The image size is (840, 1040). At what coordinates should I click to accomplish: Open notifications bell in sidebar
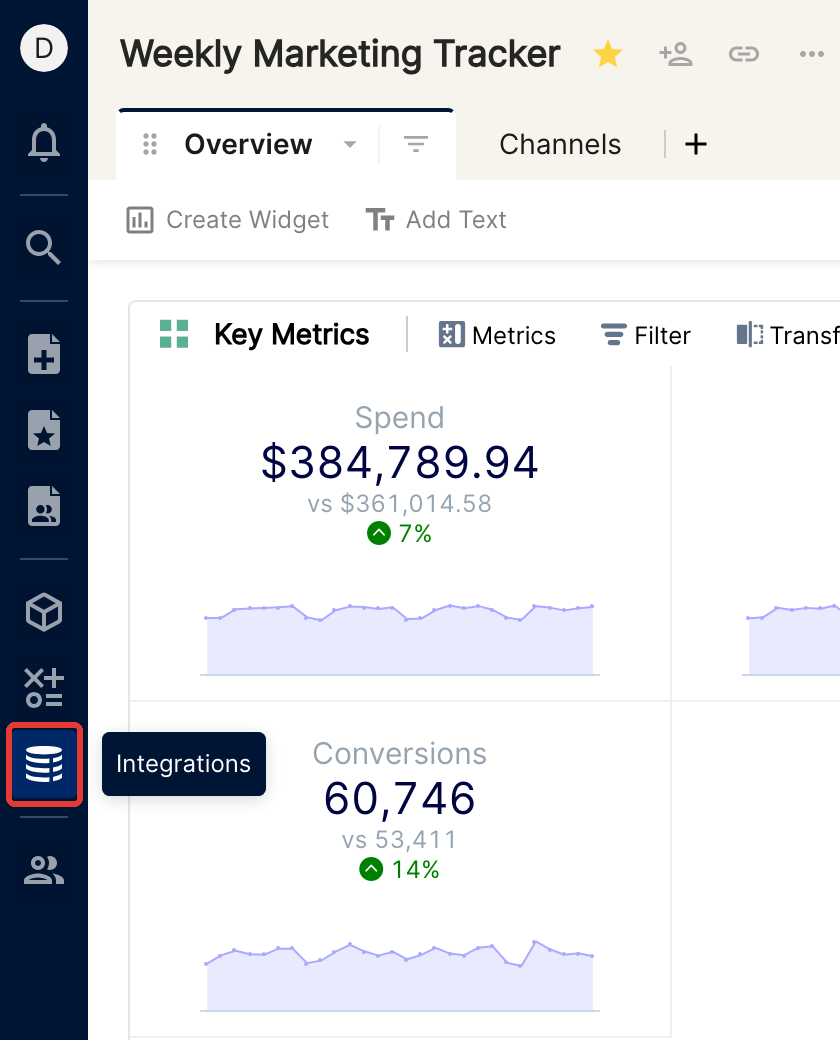pyautogui.click(x=44, y=142)
